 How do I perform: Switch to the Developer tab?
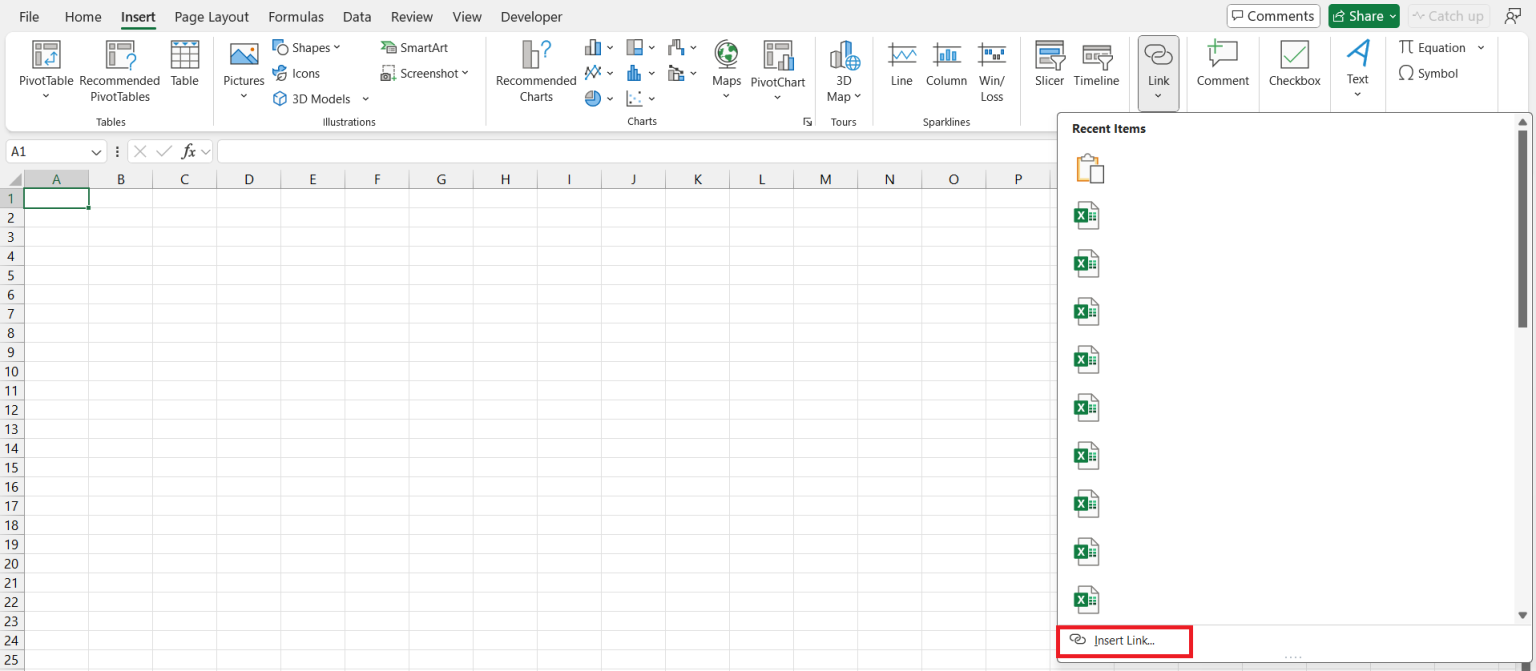click(531, 16)
